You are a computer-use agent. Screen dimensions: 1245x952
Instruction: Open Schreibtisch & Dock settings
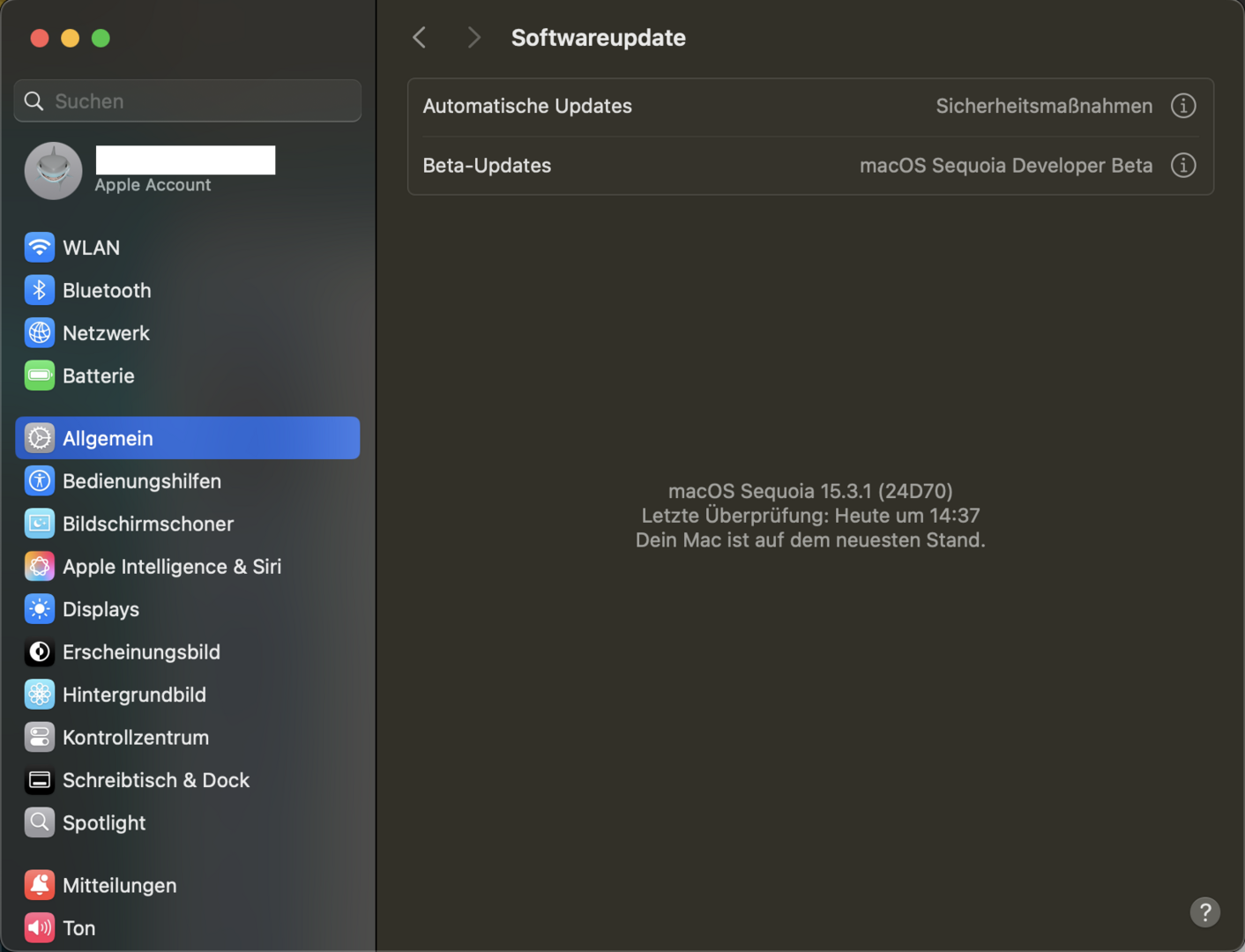tap(188, 780)
